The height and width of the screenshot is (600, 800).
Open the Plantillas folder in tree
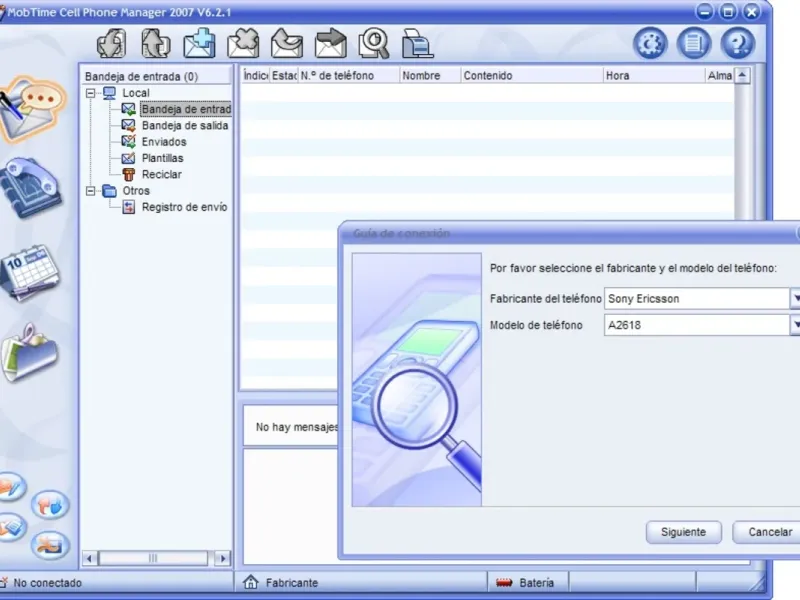(x=162, y=158)
